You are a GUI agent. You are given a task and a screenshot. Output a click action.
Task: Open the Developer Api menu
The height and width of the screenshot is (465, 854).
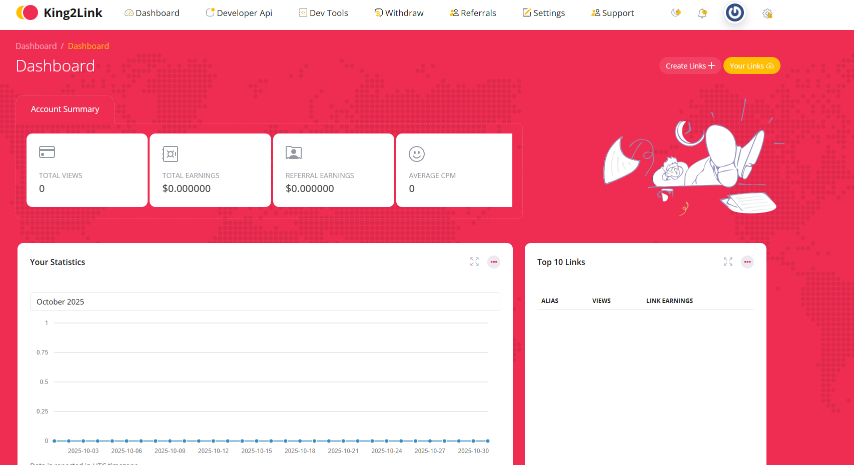[238, 13]
